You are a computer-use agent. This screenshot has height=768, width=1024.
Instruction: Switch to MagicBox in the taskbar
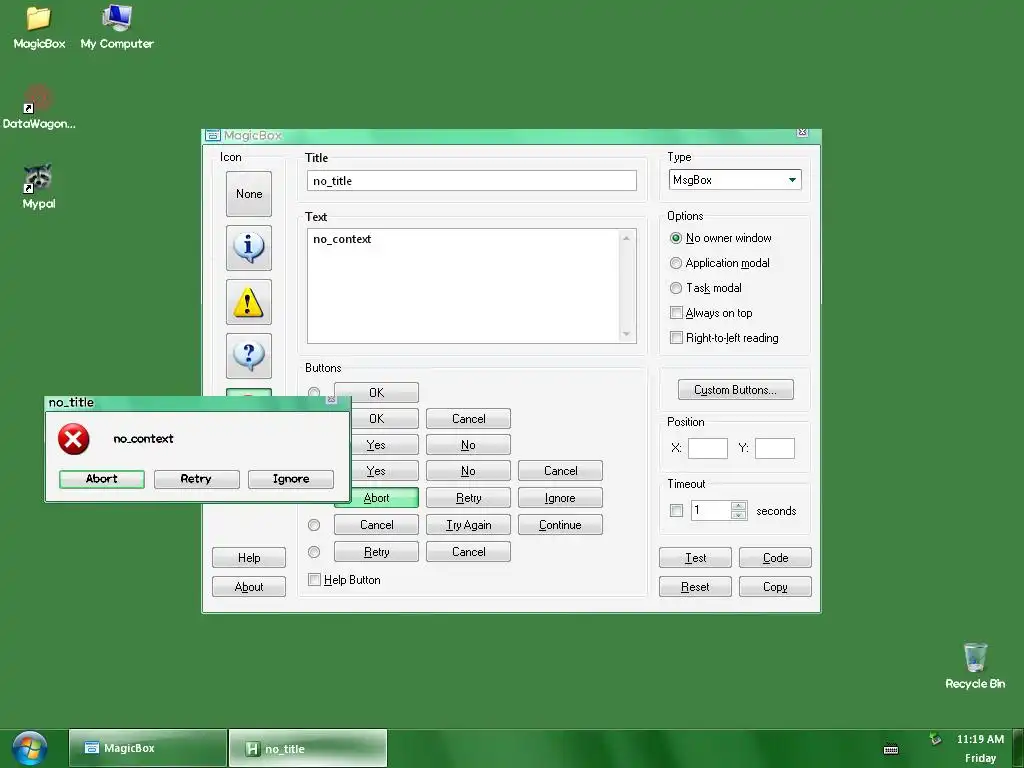coord(148,748)
